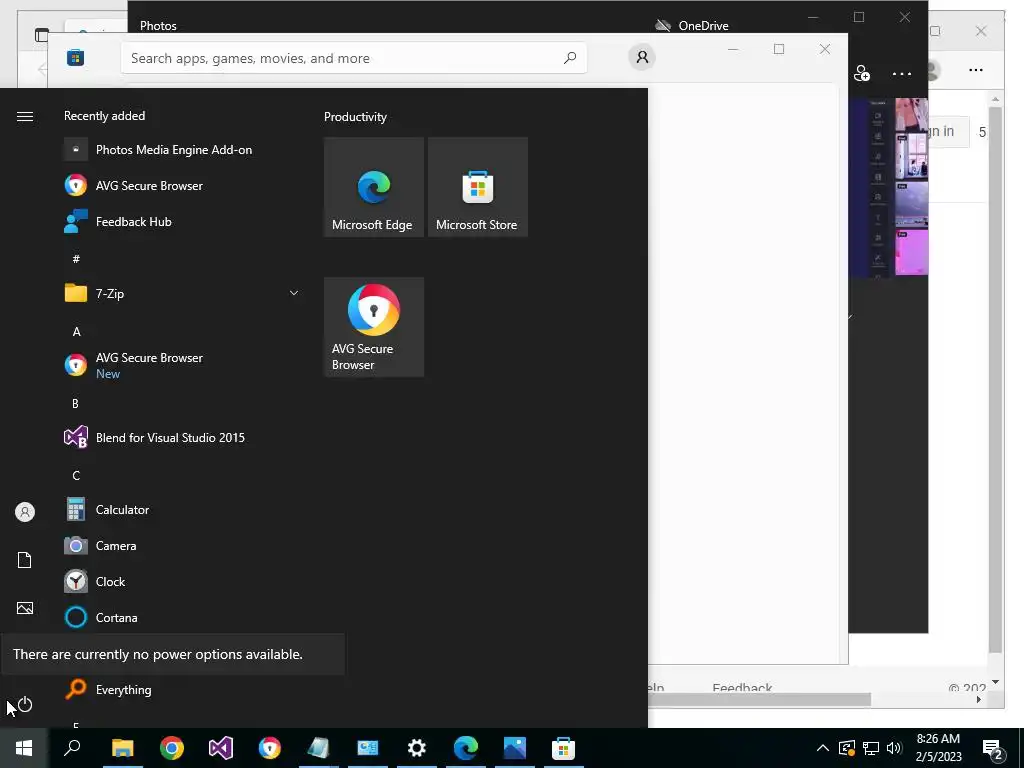This screenshot has width=1024, height=768.
Task: Click the Recently added heading
Action: [x=104, y=116]
